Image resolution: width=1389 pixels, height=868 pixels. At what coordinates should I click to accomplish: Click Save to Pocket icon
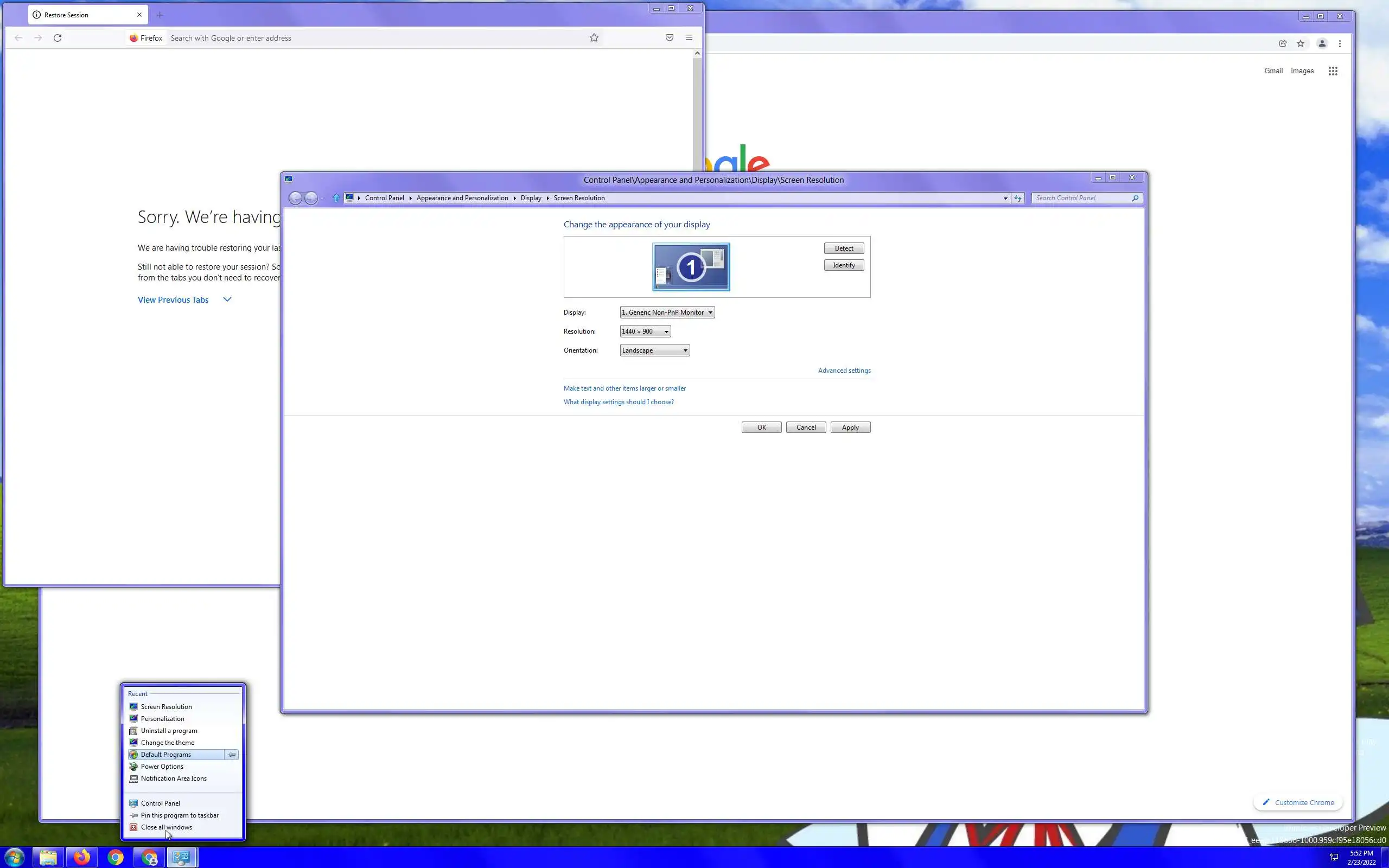click(669, 38)
